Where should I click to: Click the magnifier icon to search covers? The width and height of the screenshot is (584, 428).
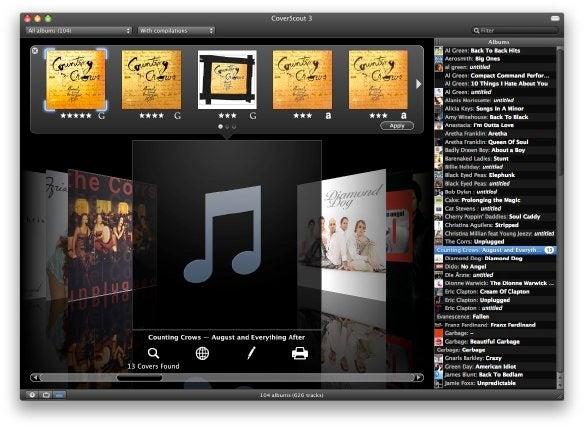[x=153, y=353]
